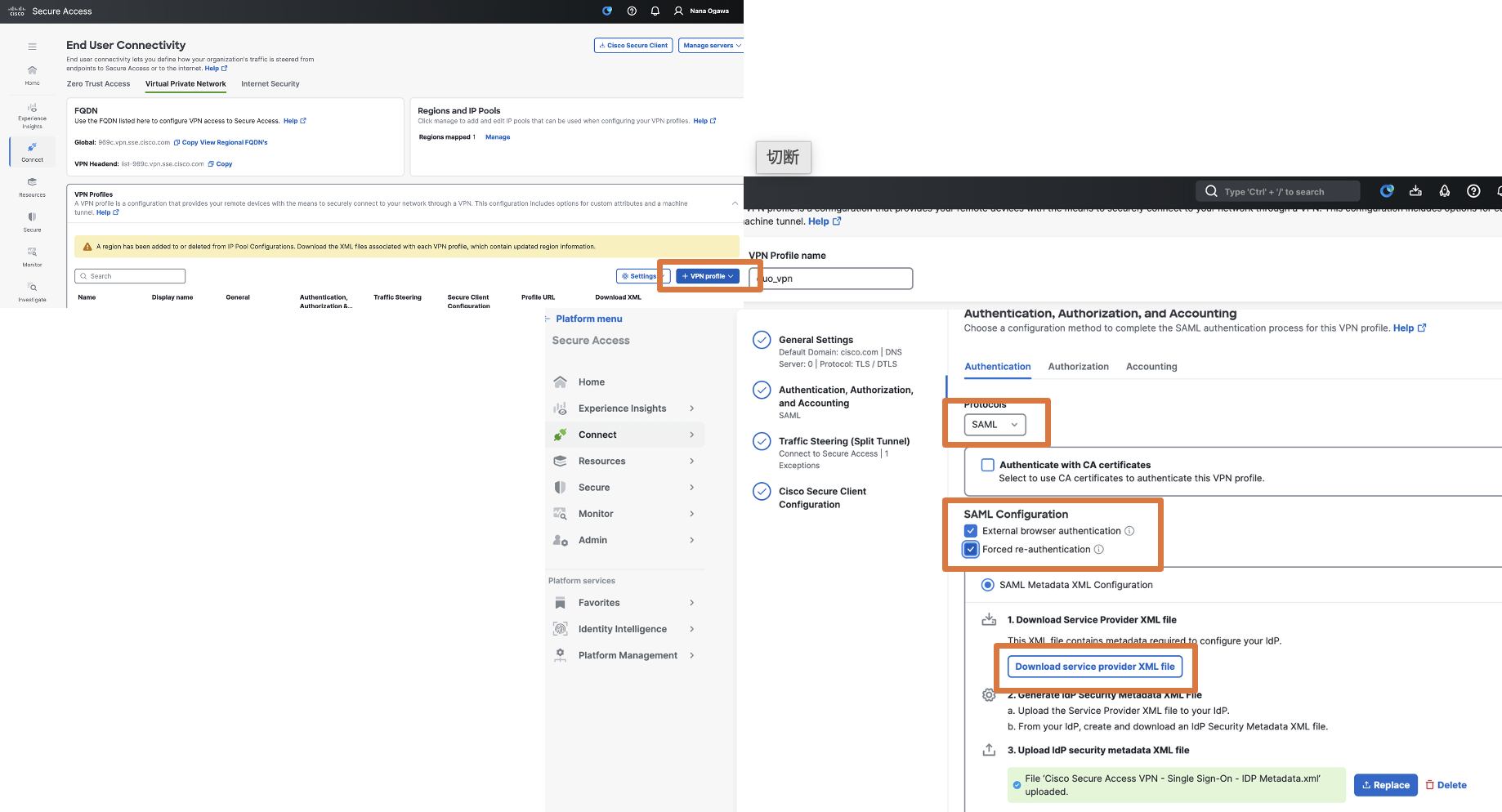The width and height of the screenshot is (1502, 812).
Task: Click the info icon beside External browser authentication
Action: click(x=1129, y=531)
